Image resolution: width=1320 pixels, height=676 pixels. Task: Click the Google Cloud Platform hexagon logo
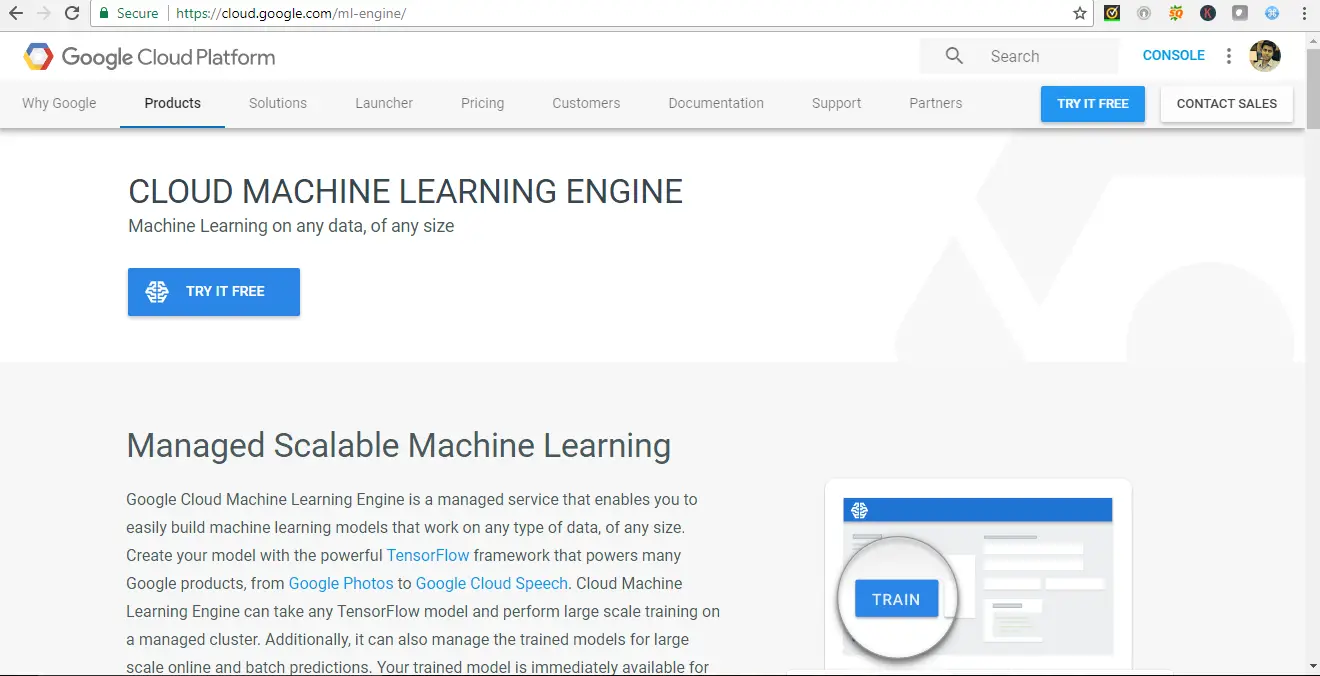(x=39, y=57)
